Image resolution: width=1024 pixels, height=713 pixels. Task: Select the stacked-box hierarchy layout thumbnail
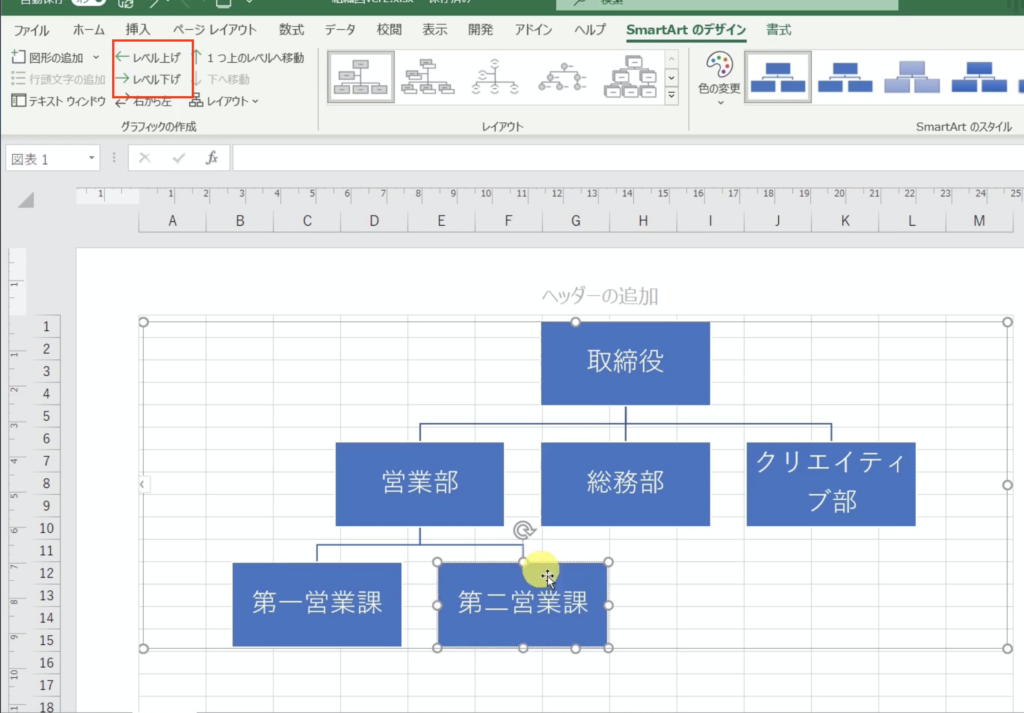coord(630,77)
